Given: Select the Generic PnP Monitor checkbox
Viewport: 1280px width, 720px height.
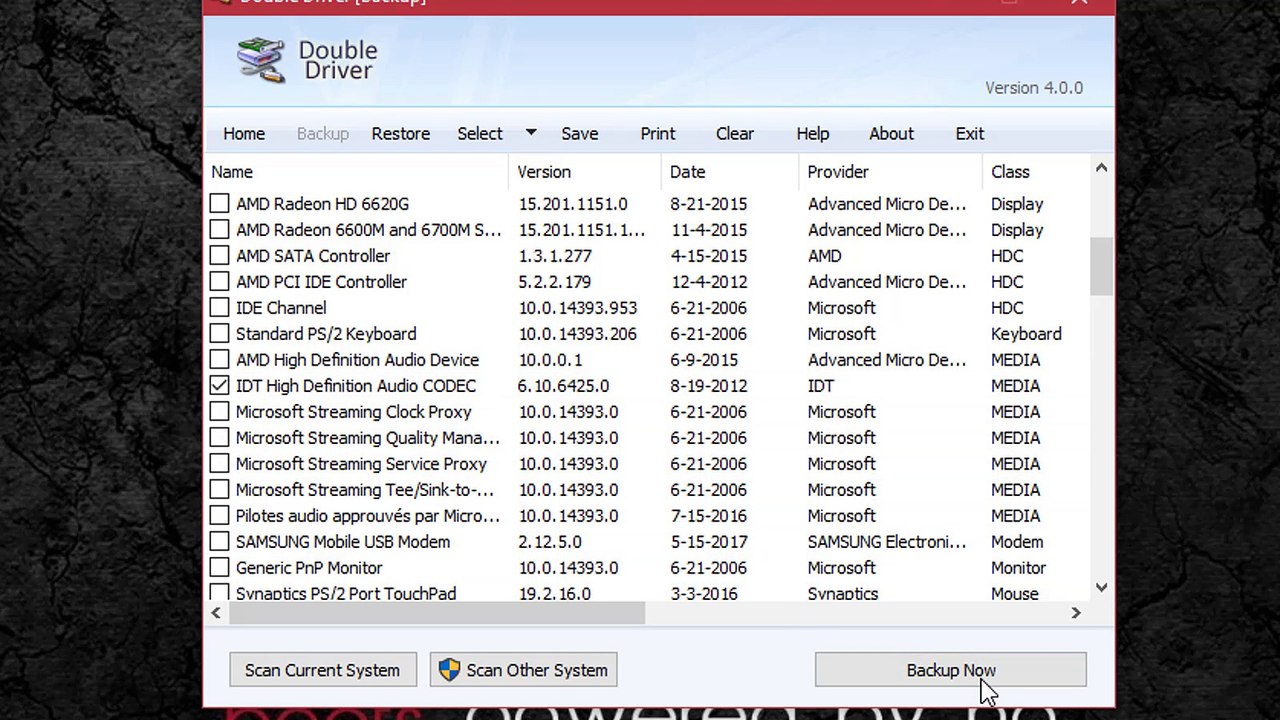Looking at the screenshot, I should point(219,568).
